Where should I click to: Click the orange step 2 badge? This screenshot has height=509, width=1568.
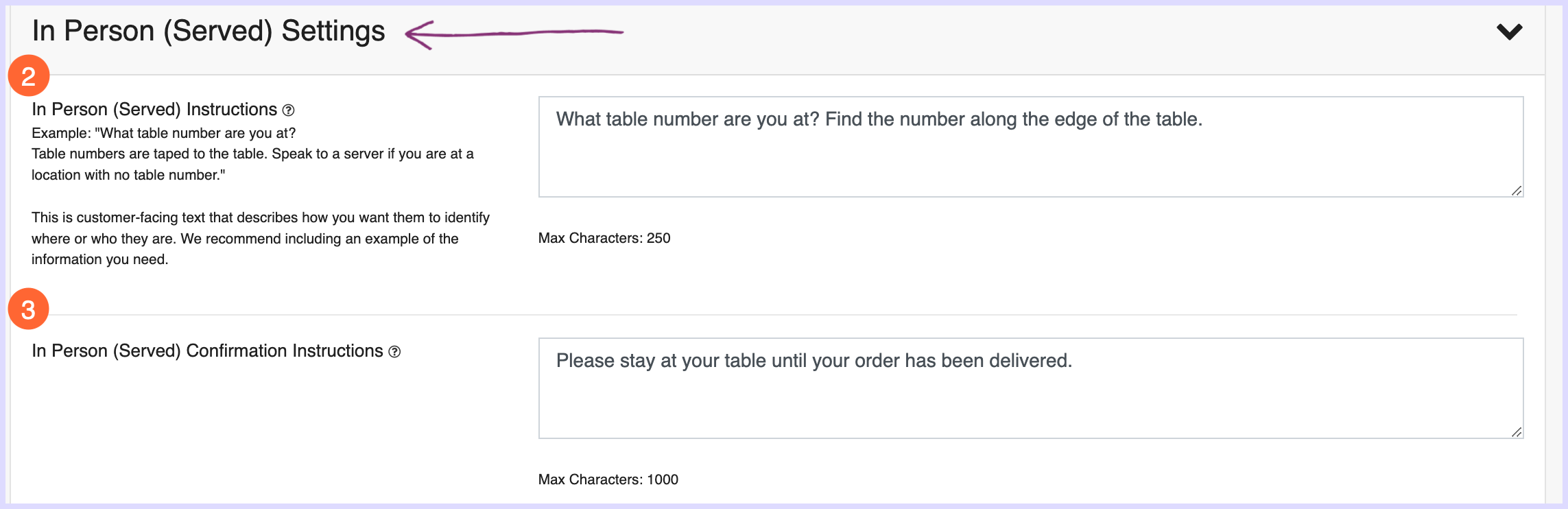pyautogui.click(x=29, y=75)
